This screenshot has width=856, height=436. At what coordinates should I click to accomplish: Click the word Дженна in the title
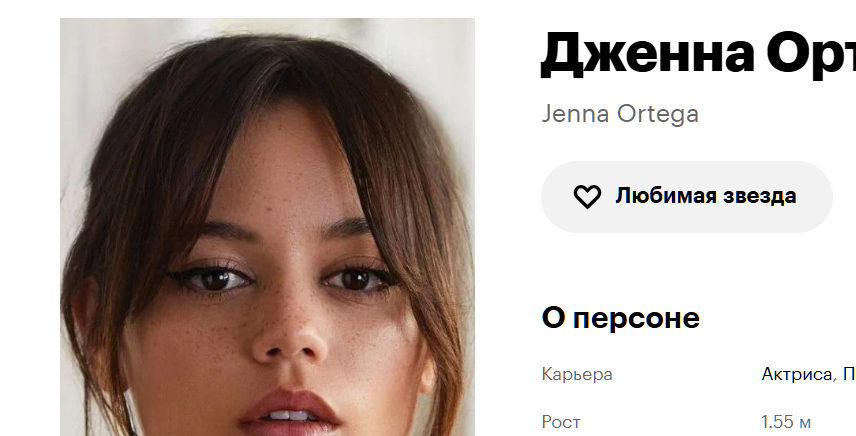(647, 53)
